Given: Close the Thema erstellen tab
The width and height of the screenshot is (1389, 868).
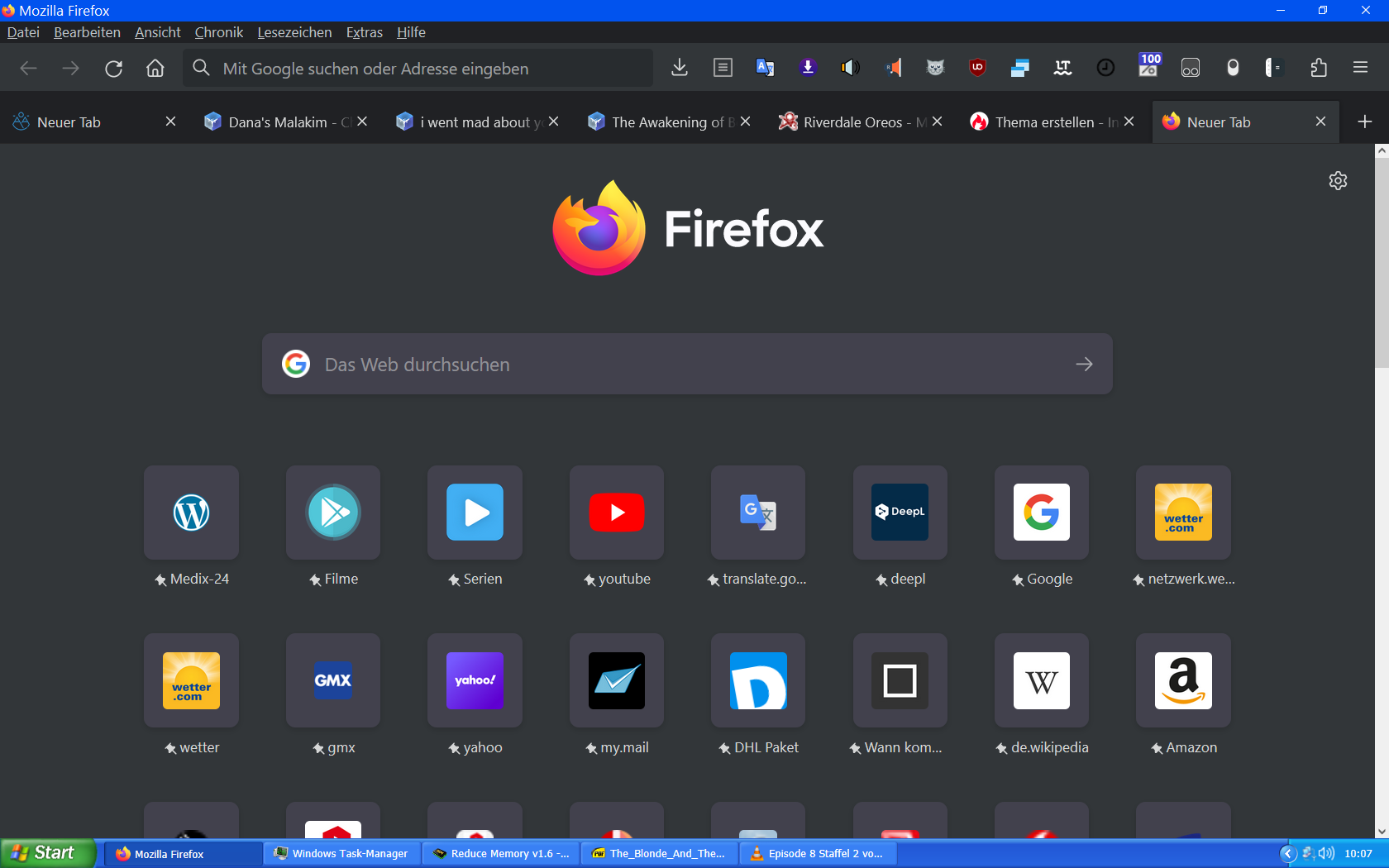Looking at the screenshot, I should [x=1129, y=122].
